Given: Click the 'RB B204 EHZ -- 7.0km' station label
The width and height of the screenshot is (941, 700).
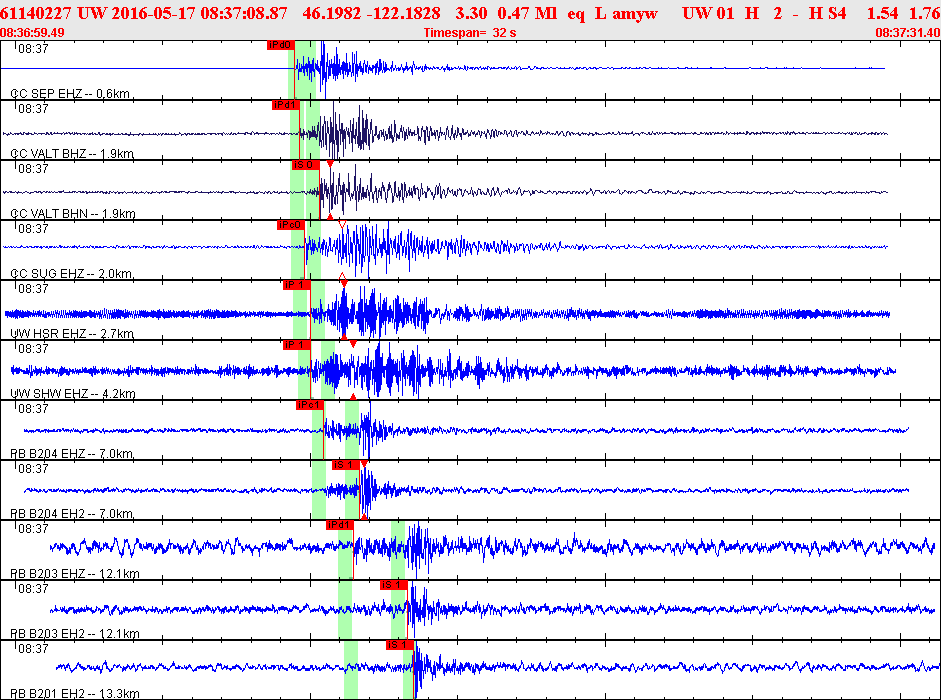Looking at the screenshot, I should tap(72, 454).
